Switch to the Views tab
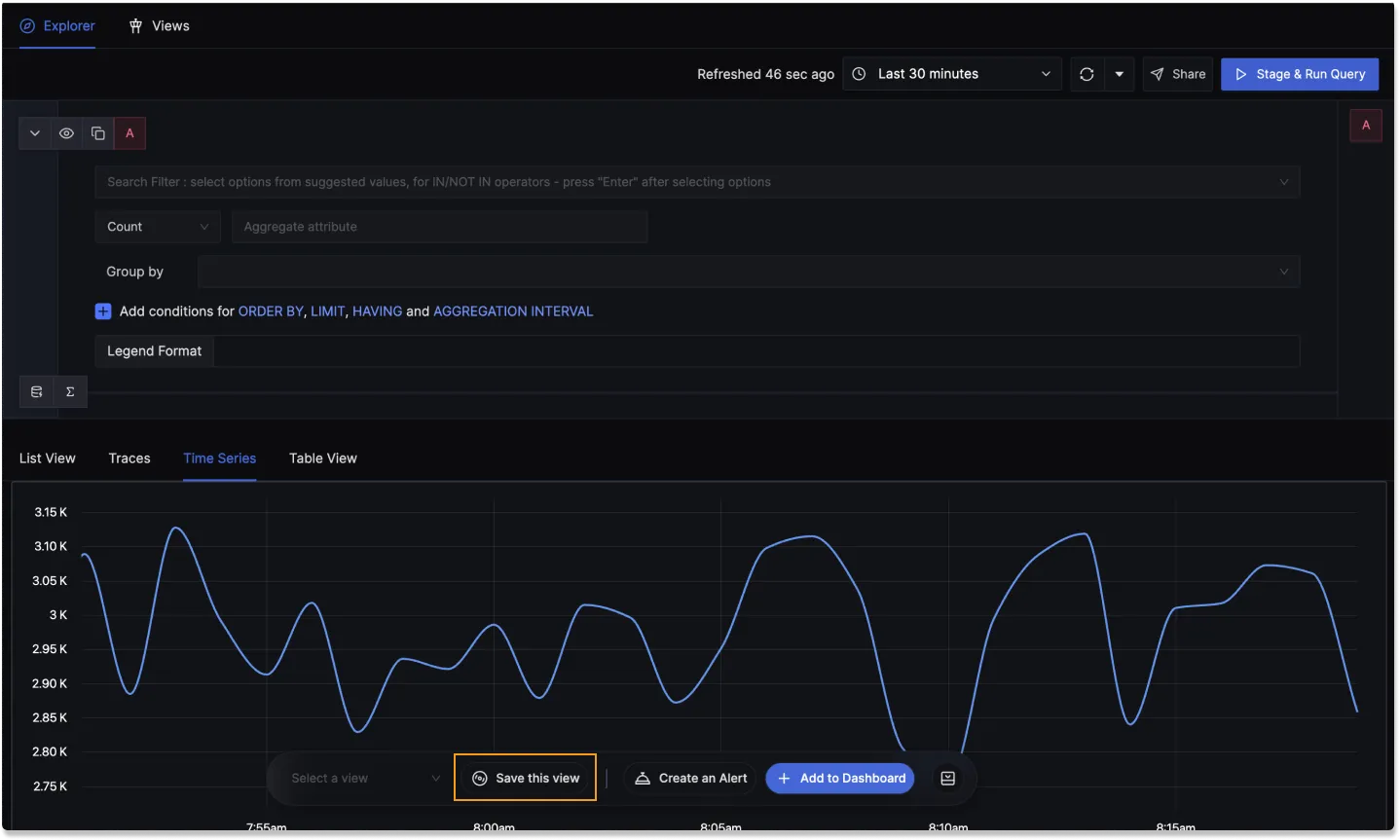Viewport: 1400px width, 840px height. click(160, 26)
